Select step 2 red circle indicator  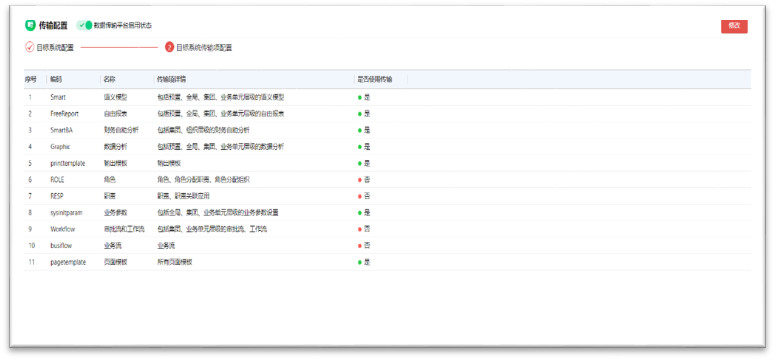click(x=170, y=48)
